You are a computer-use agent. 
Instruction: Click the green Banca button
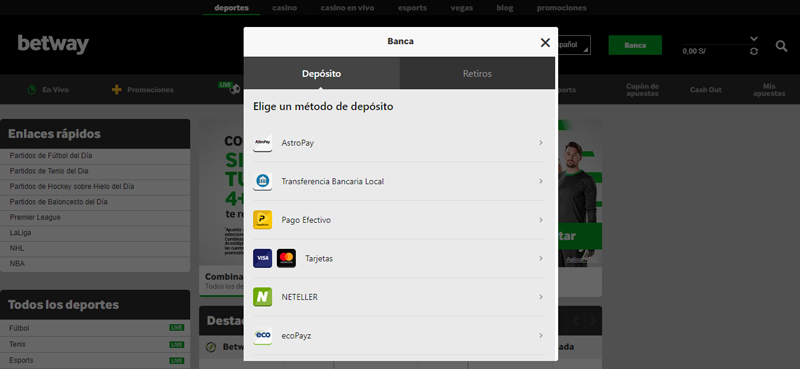635,45
